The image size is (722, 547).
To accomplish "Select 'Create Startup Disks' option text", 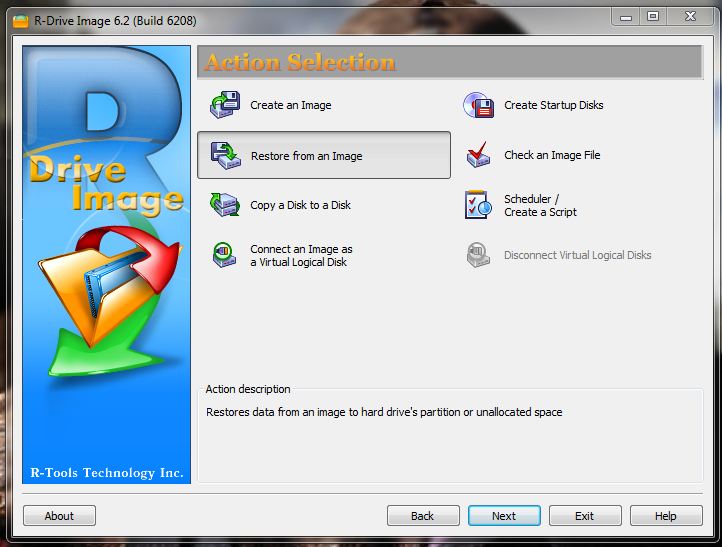I will point(553,105).
